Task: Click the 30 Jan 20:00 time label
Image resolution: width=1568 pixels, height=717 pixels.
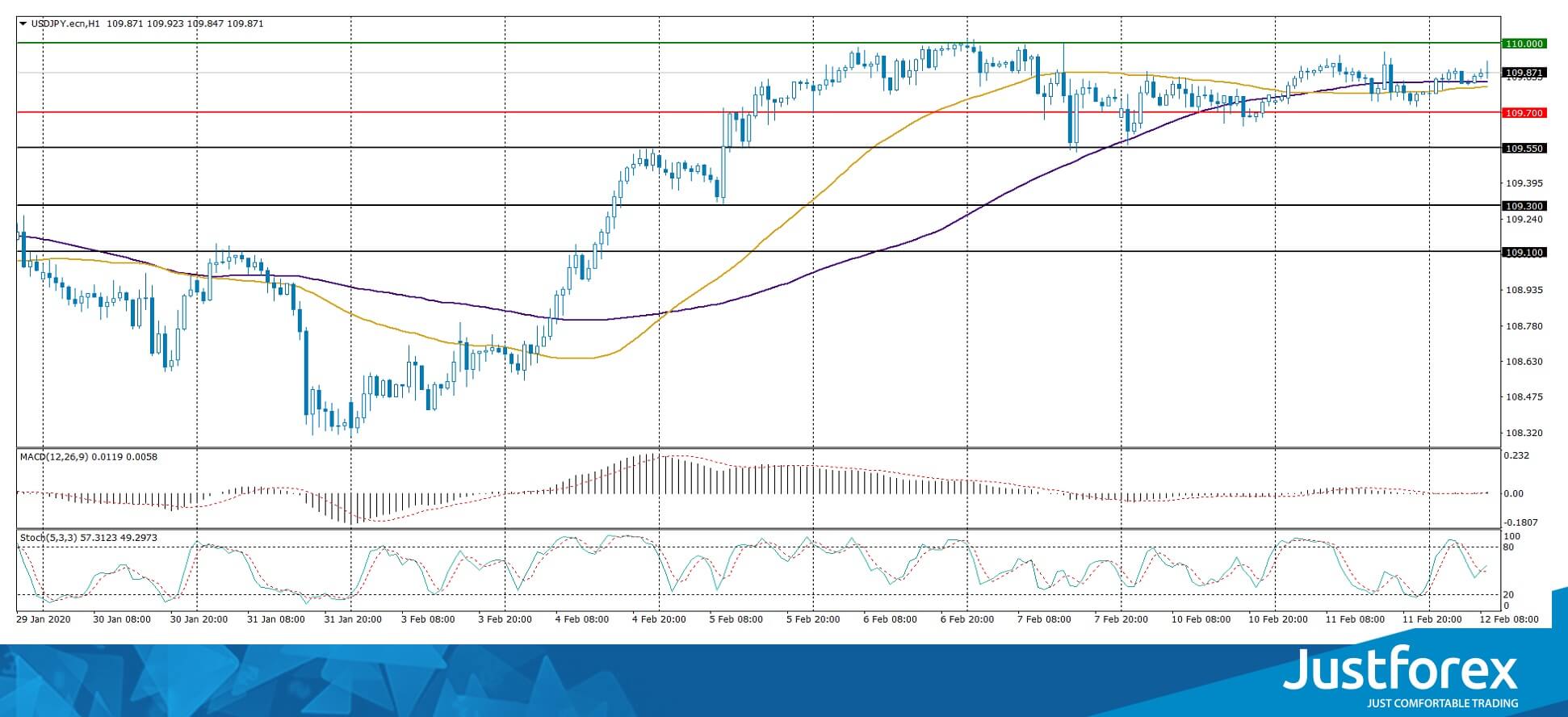Action: coord(198,619)
